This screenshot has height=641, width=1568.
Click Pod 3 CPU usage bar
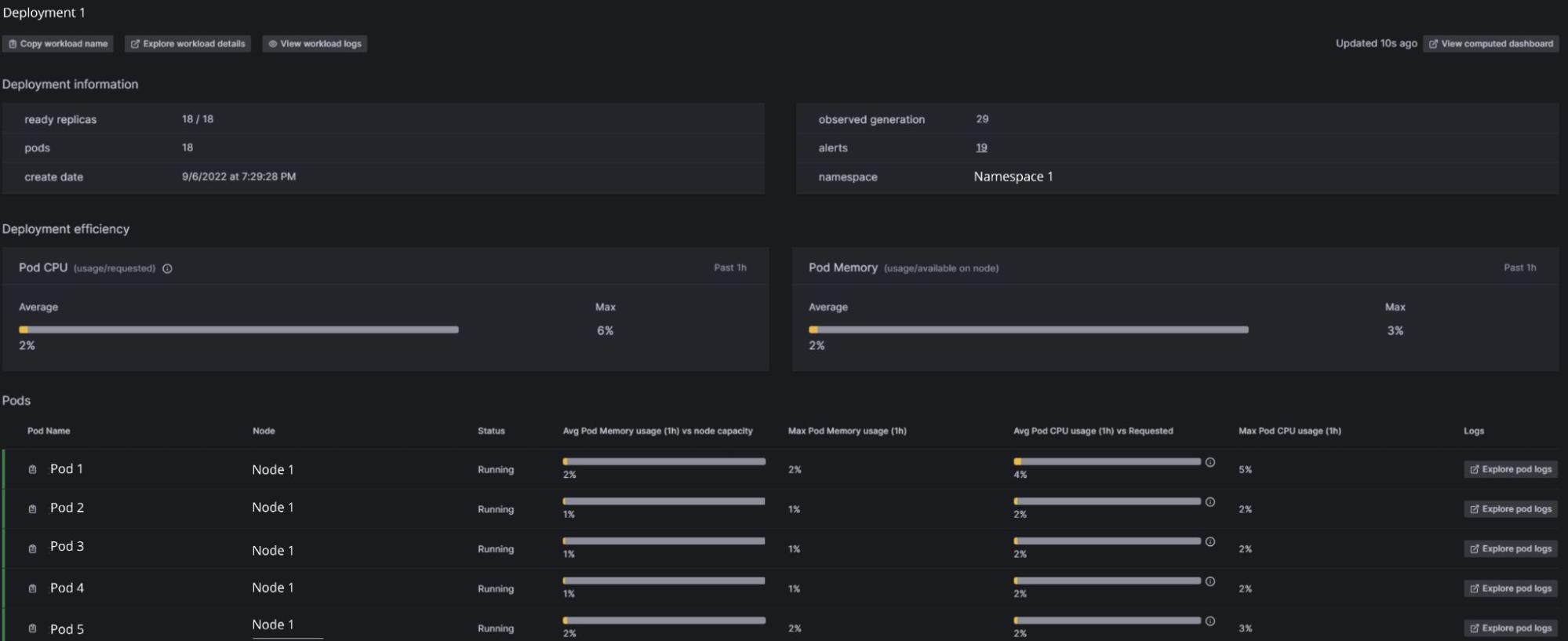[1107, 541]
